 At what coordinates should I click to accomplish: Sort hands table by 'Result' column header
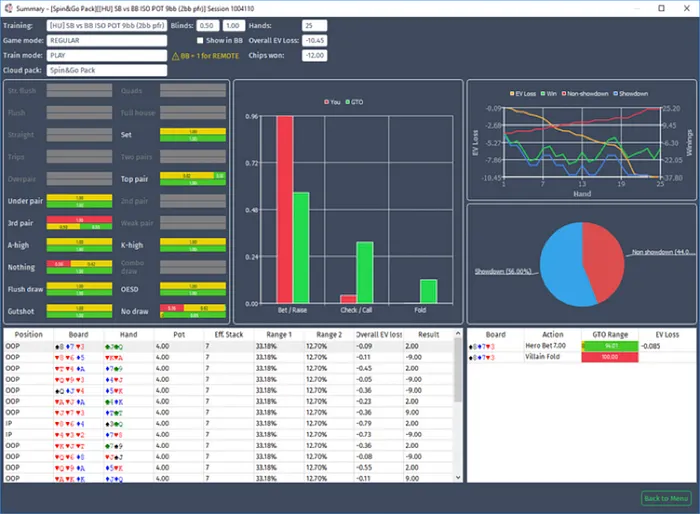pos(429,335)
